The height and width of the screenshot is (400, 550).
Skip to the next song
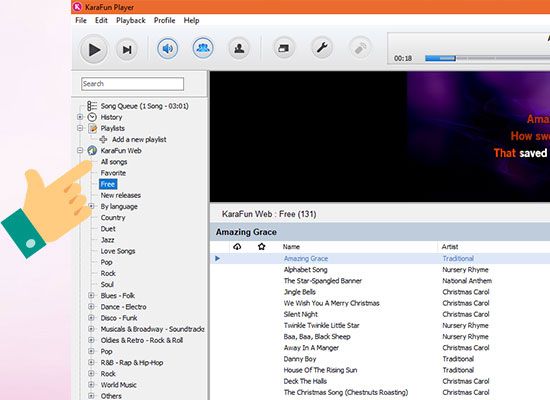coord(127,49)
